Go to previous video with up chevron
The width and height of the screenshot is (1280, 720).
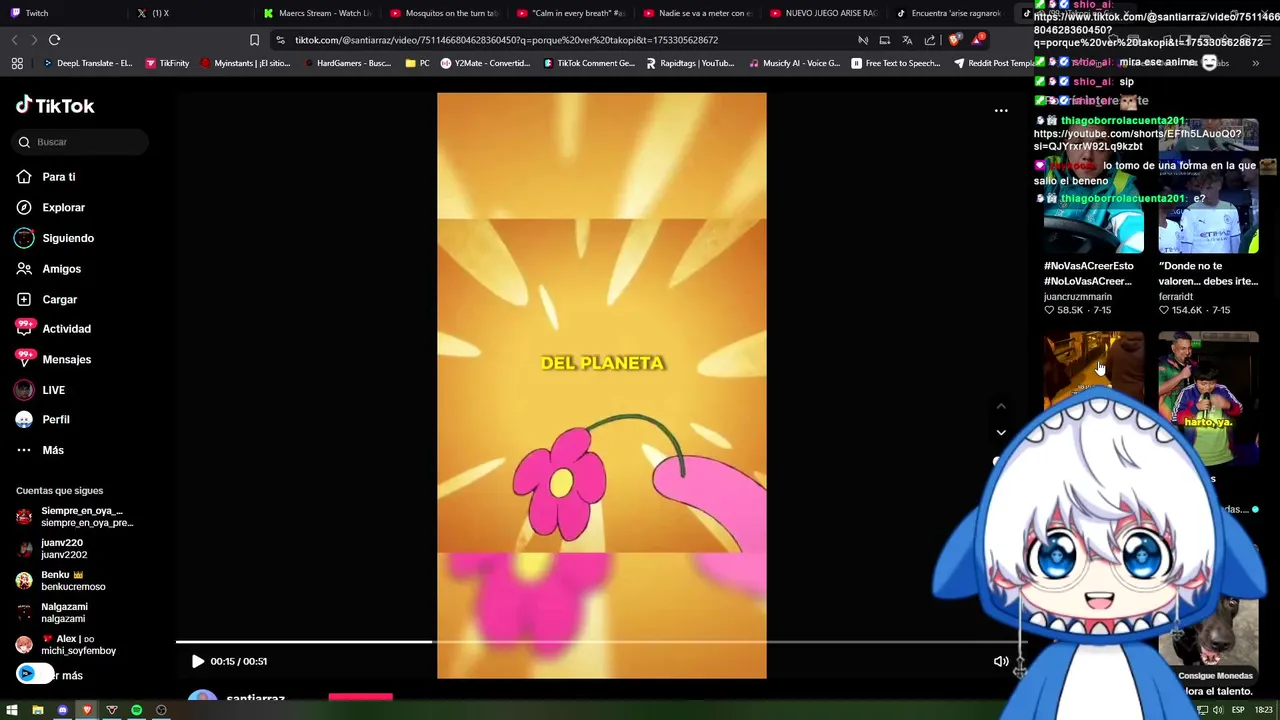pyautogui.click(x=1001, y=406)
